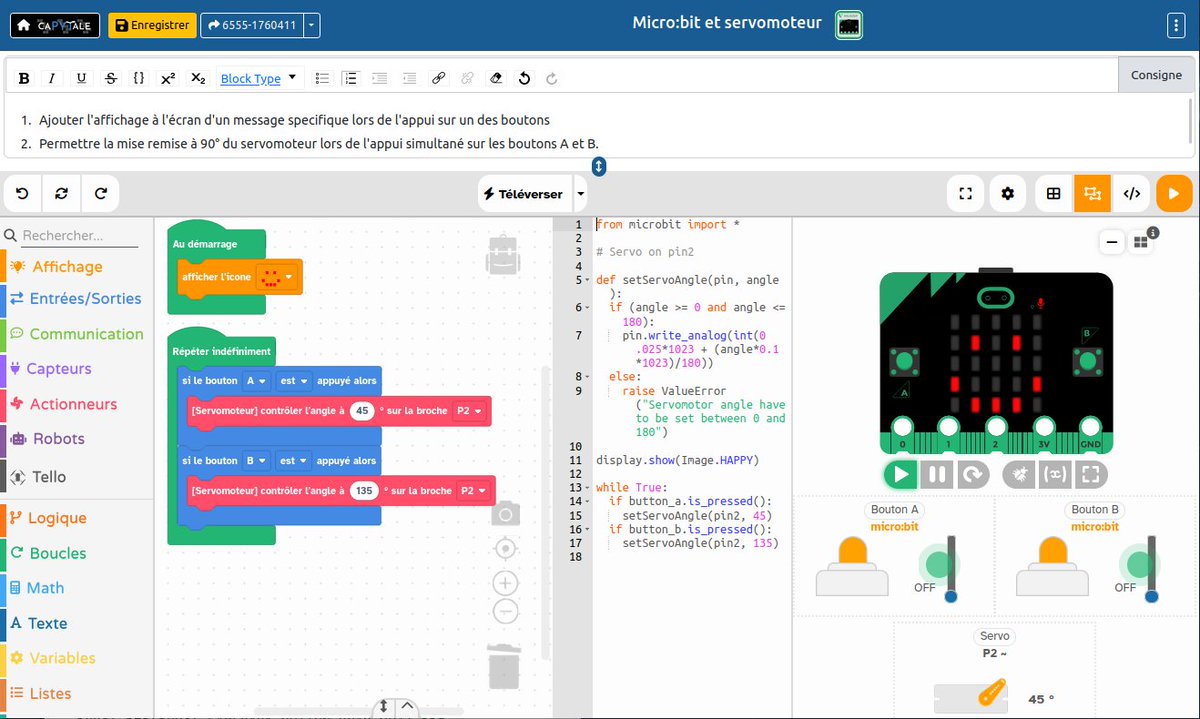Open P2 pin dropdown in 45° servo block
The height and width of the screenshot is (719, 1200).
[469, 411]
